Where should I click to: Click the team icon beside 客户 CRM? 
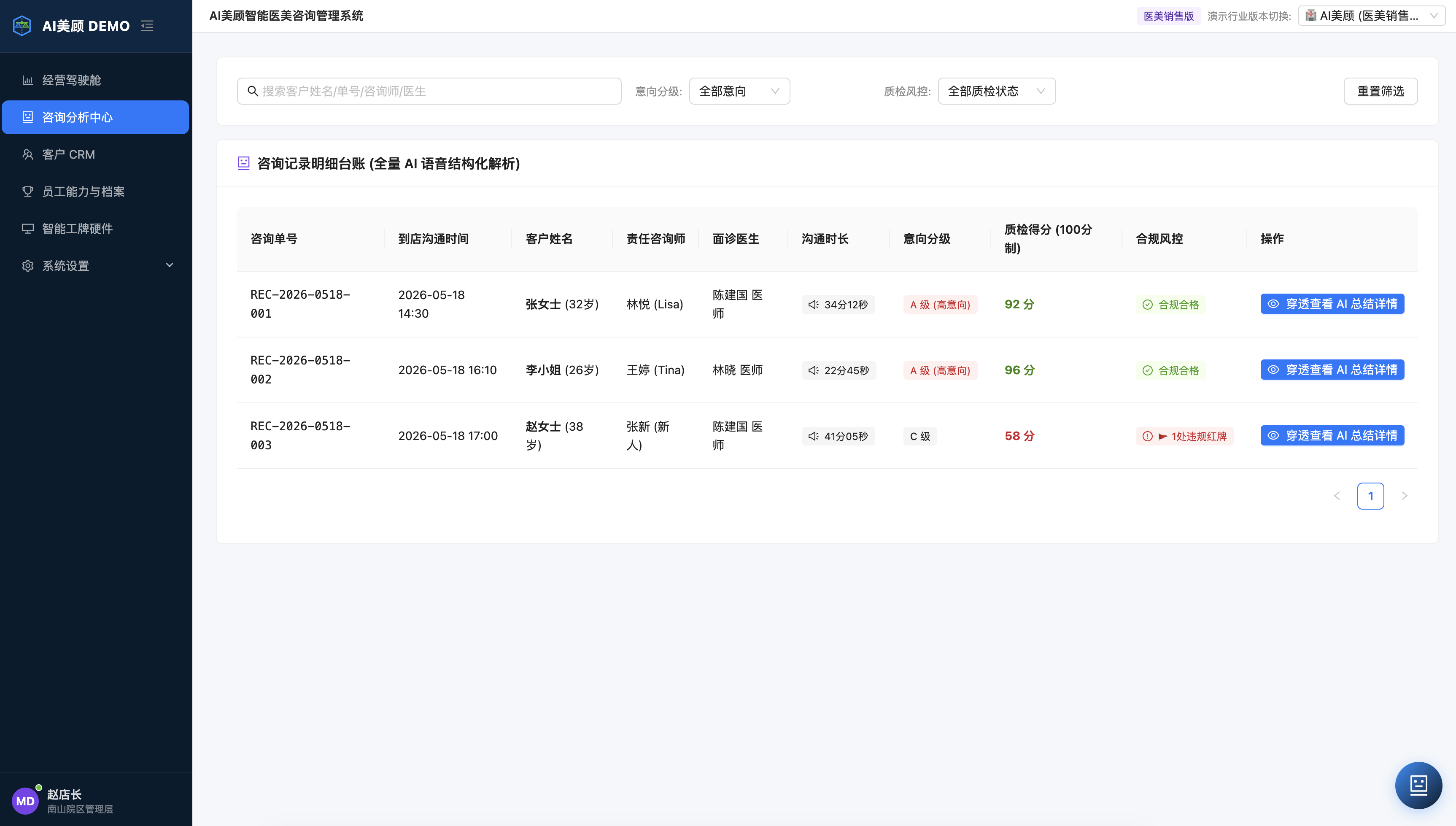coord(27,154)
